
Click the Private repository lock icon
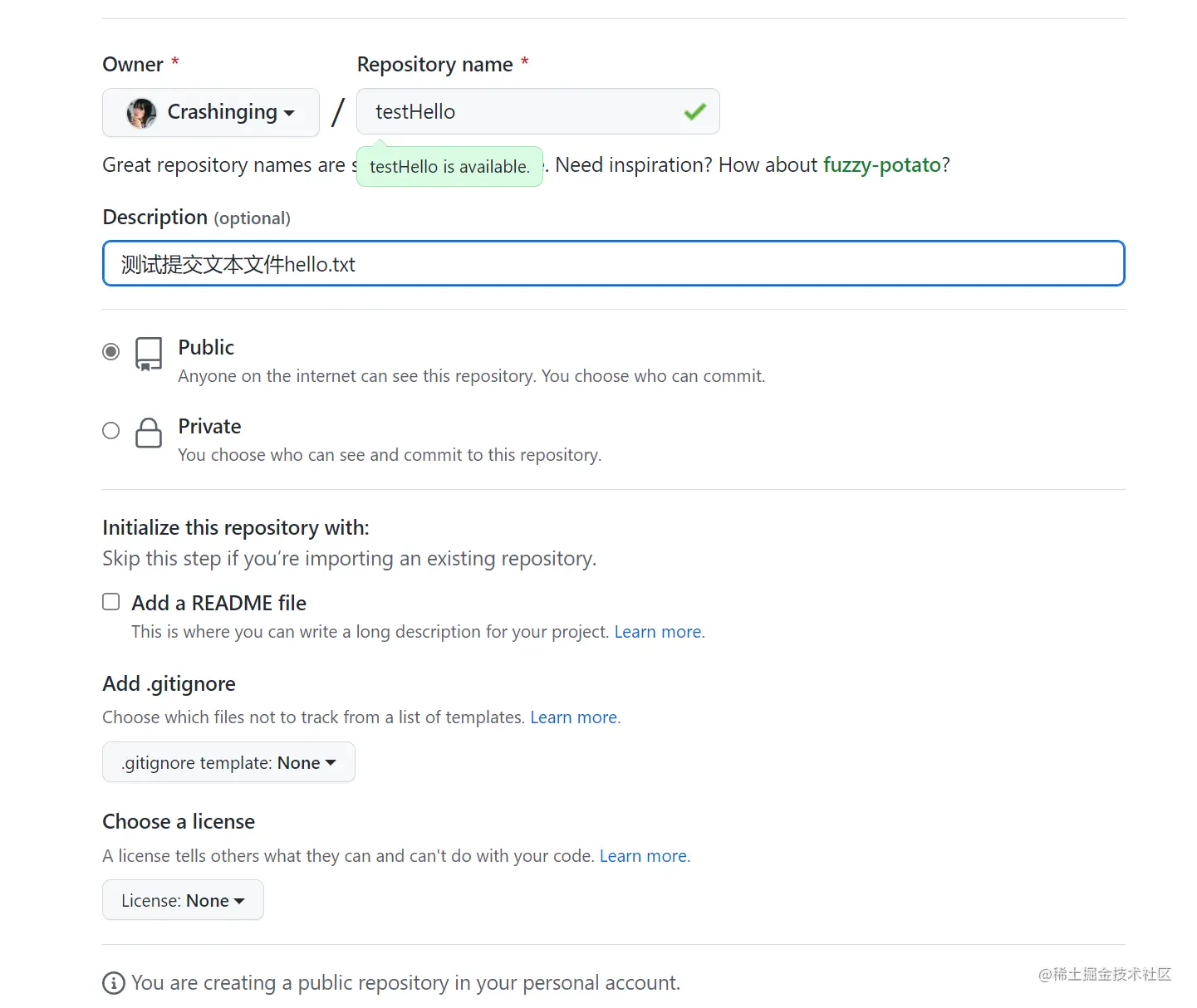[149, 433]
